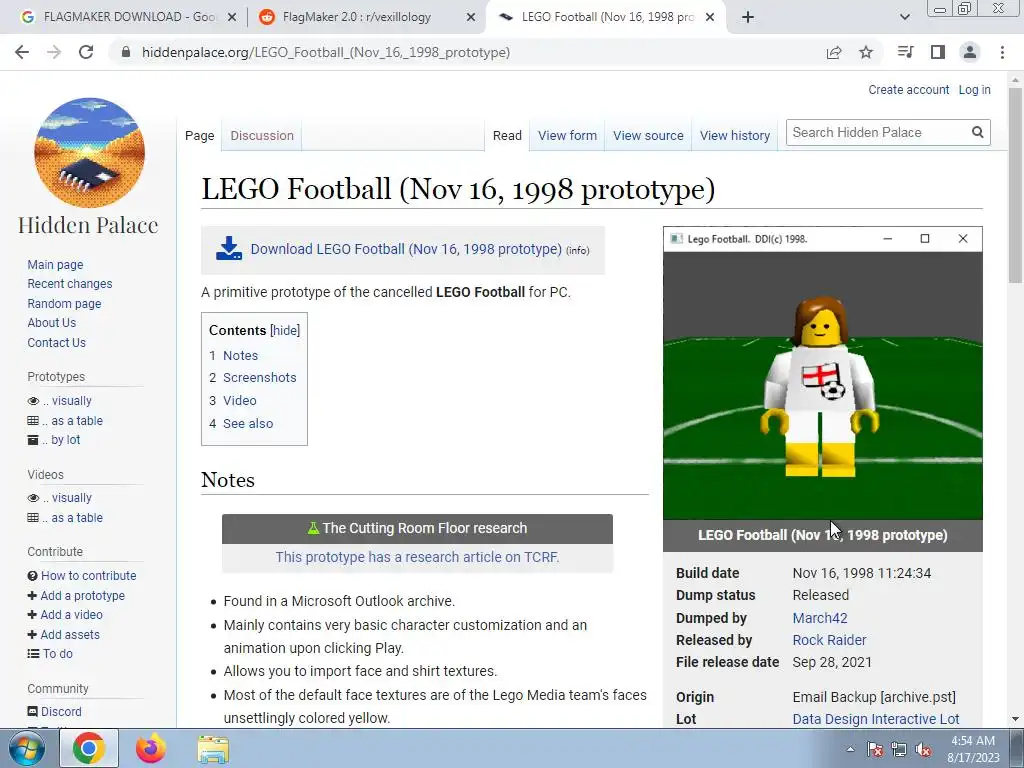Jump to Notes in contents
This screenshot has height=768, width=1024.
click(240, 355)
